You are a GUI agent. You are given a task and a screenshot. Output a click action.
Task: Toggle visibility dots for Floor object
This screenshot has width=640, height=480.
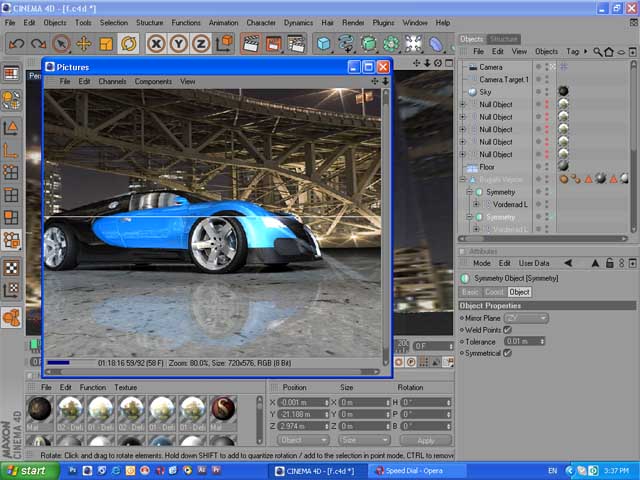[x=547, y=167]
